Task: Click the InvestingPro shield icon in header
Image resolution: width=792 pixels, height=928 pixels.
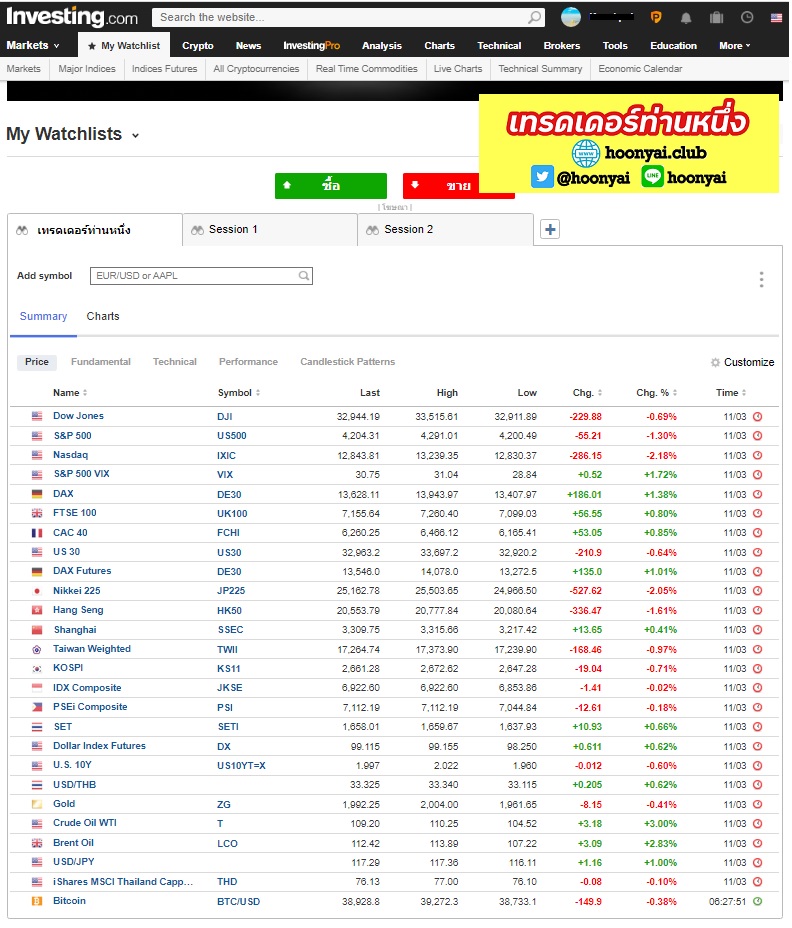Action: click(x=656, y=17)
